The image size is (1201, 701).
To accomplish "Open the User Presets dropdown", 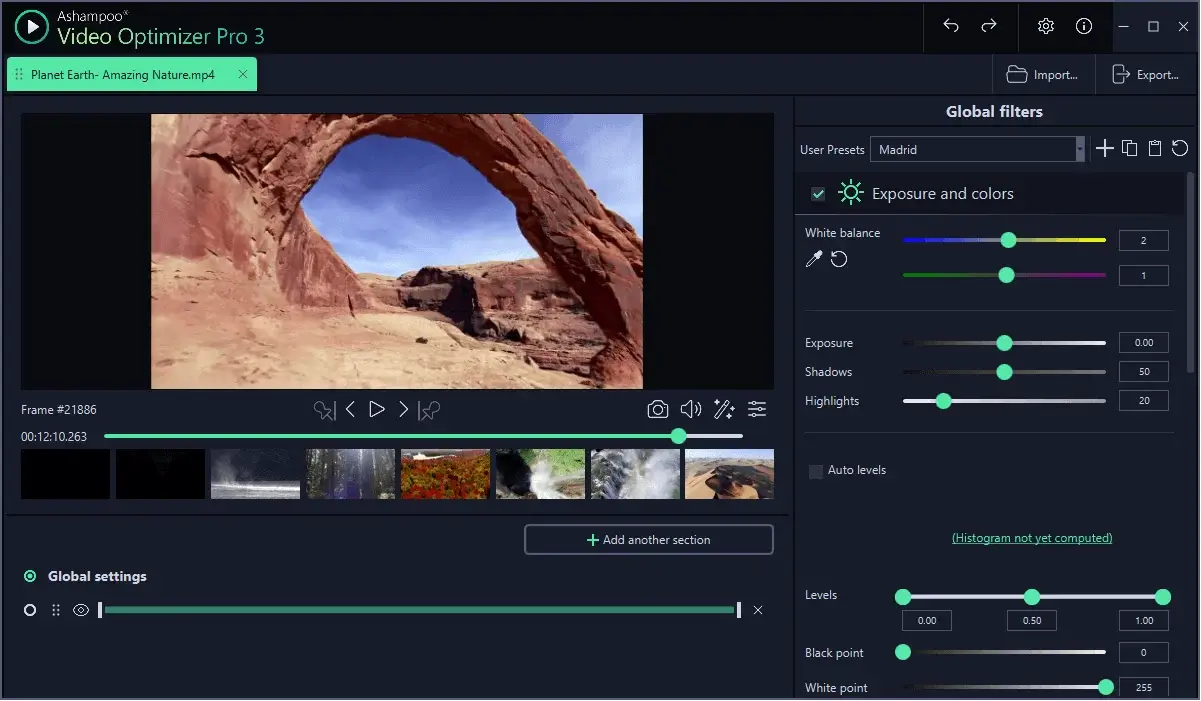I will click(x=1081, y=148).
